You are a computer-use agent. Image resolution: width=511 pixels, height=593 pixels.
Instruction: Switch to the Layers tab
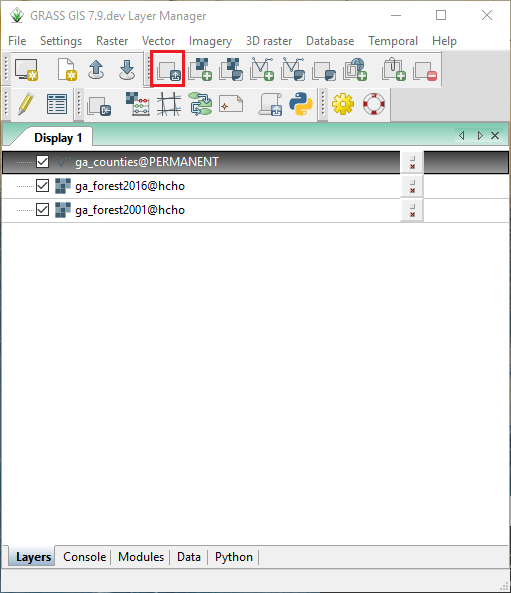click(33, 557)
